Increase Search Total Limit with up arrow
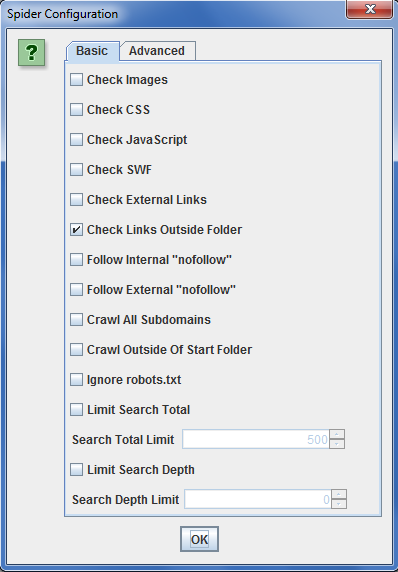This screenshot has width=398, height=572. point(337,434)
